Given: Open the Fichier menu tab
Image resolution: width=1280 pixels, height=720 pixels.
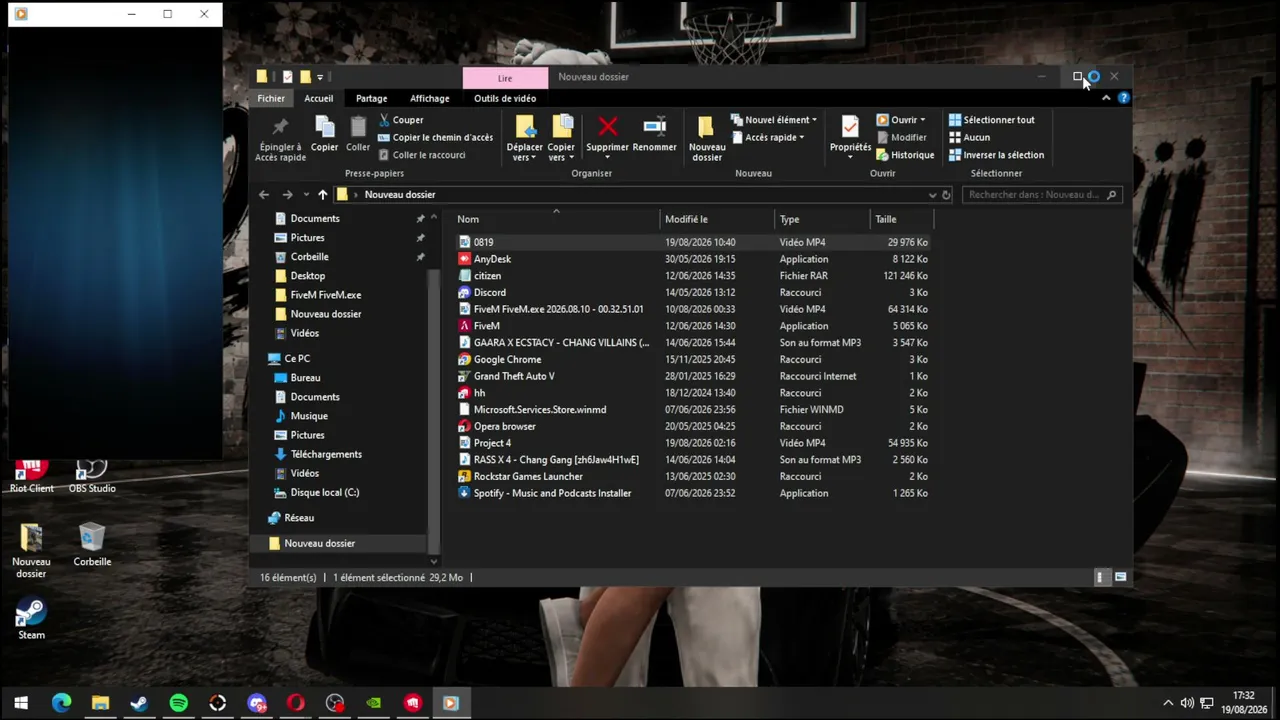Looking at the screenshot, I should pos(271,98).
